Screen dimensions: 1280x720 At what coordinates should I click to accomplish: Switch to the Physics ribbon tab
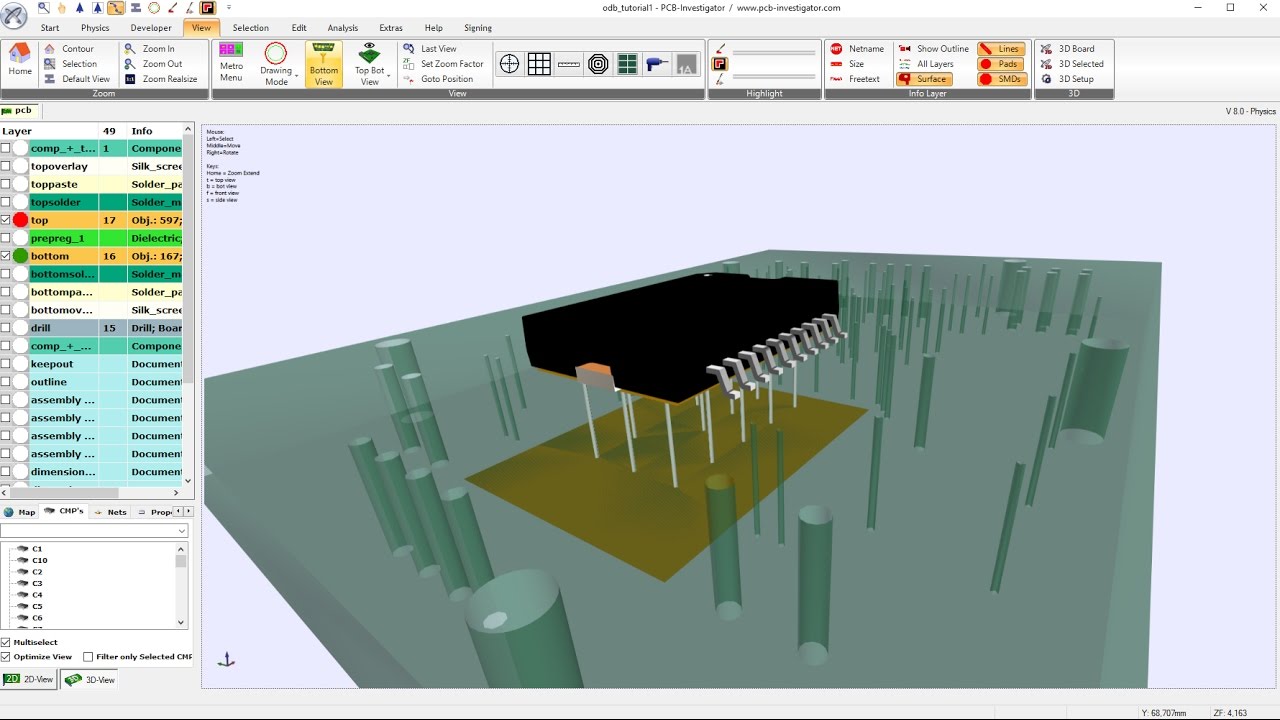[95, 28]
